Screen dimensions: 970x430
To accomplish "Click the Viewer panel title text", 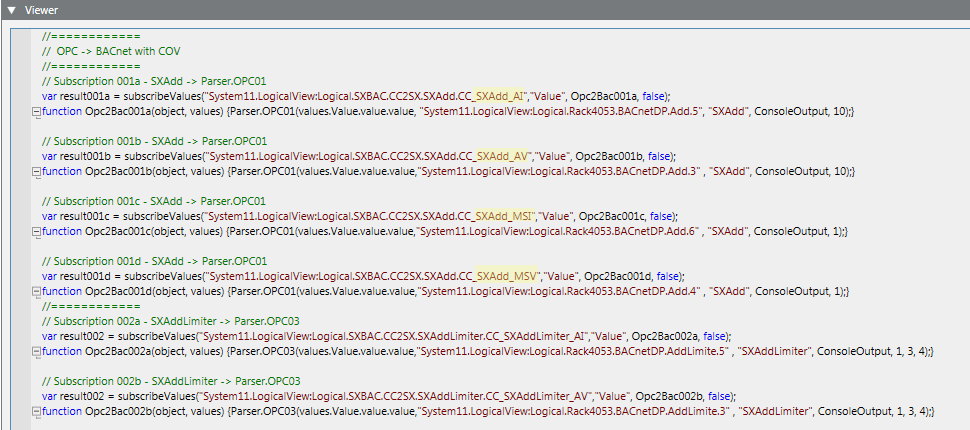I will [x=41, y=10].
